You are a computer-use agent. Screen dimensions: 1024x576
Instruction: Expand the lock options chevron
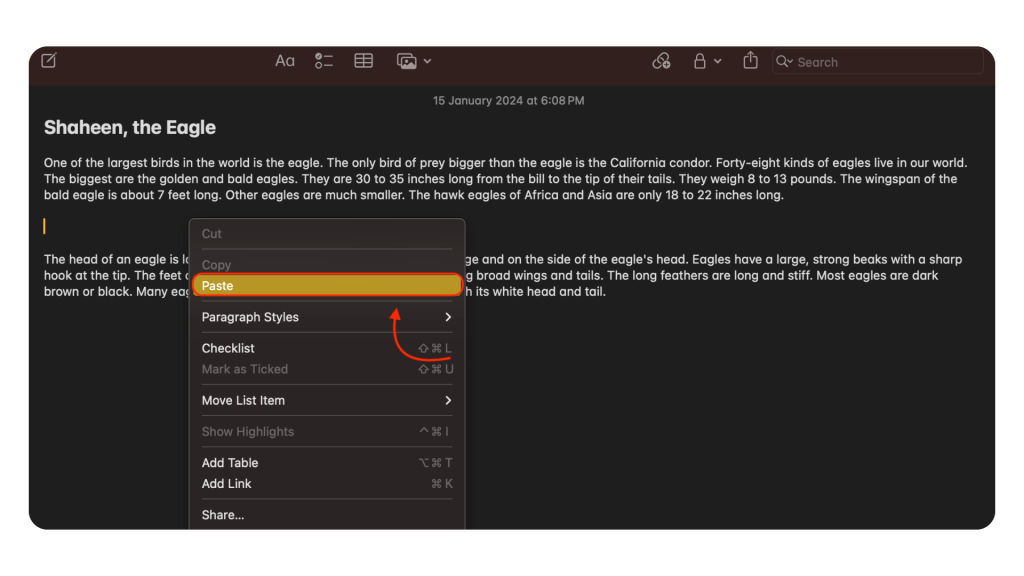coord(718,61)
